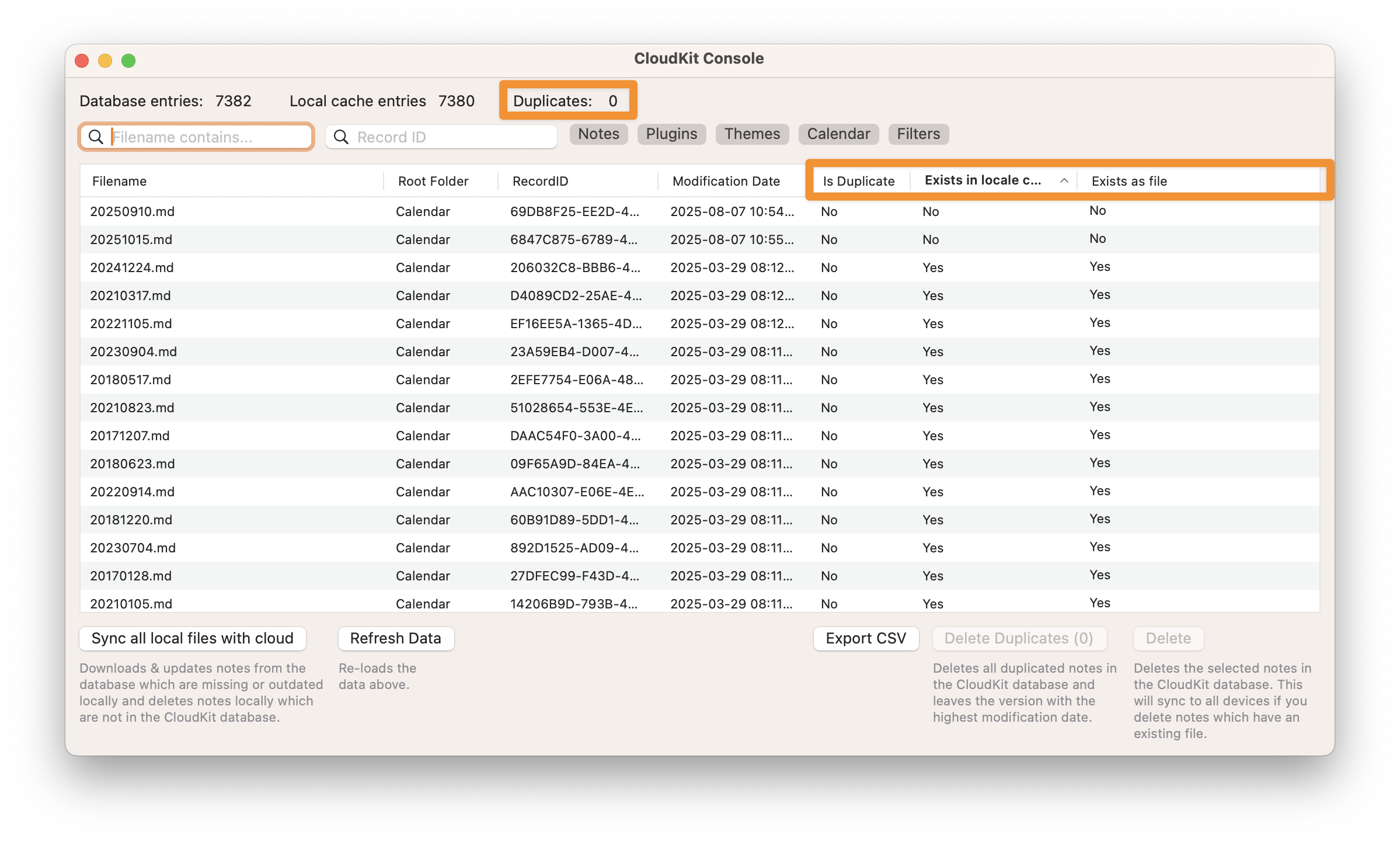This screenshot has width=1400, height=842.
Task: Click modification date 2025-08-07 10:54...
Action: 732,211
